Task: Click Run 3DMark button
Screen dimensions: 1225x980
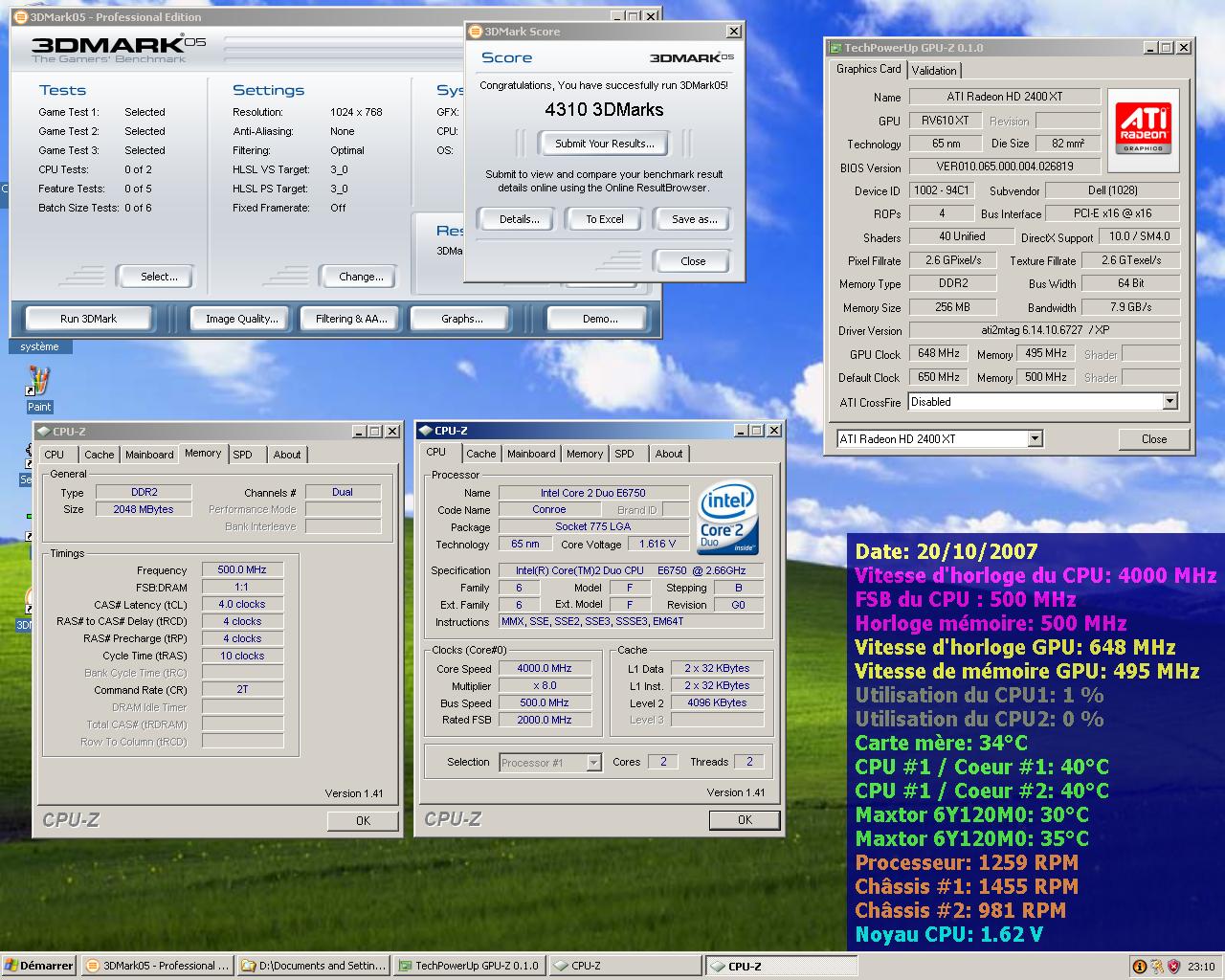Action: (88, 319)
